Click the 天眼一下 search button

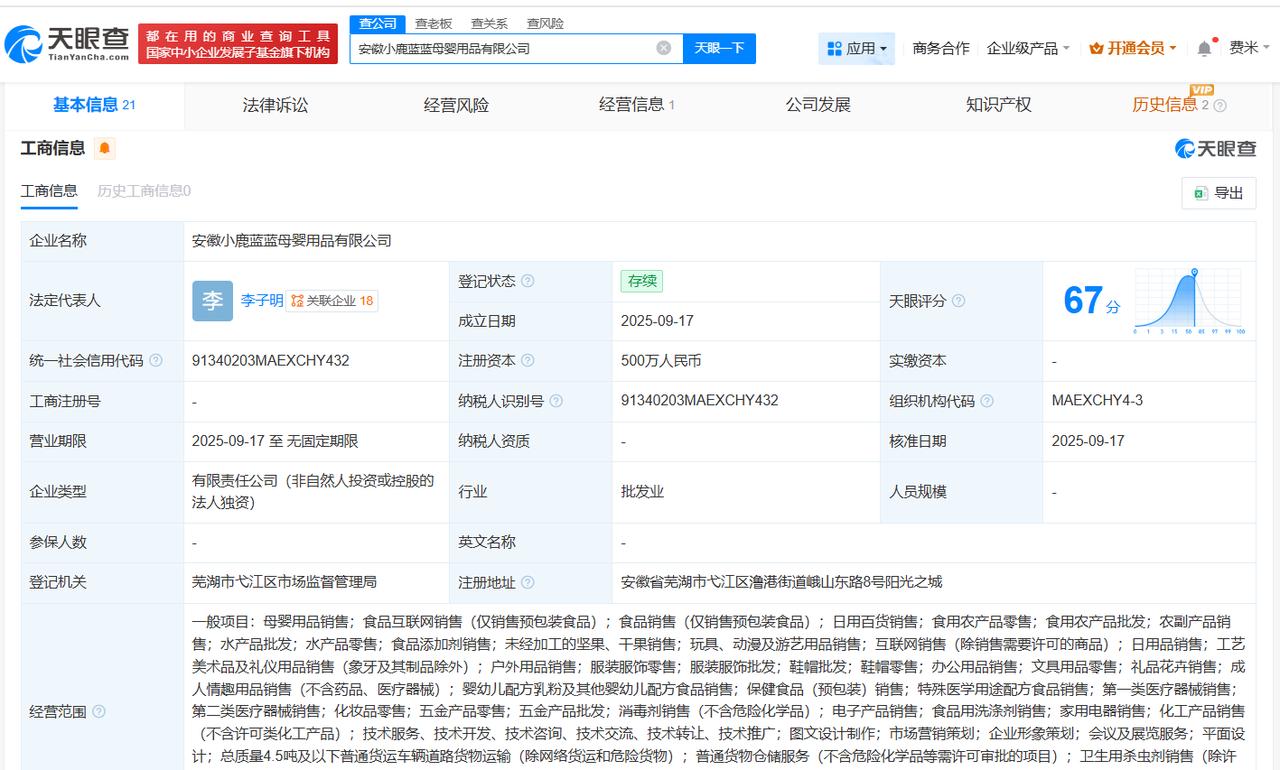[x=719, y=48]
